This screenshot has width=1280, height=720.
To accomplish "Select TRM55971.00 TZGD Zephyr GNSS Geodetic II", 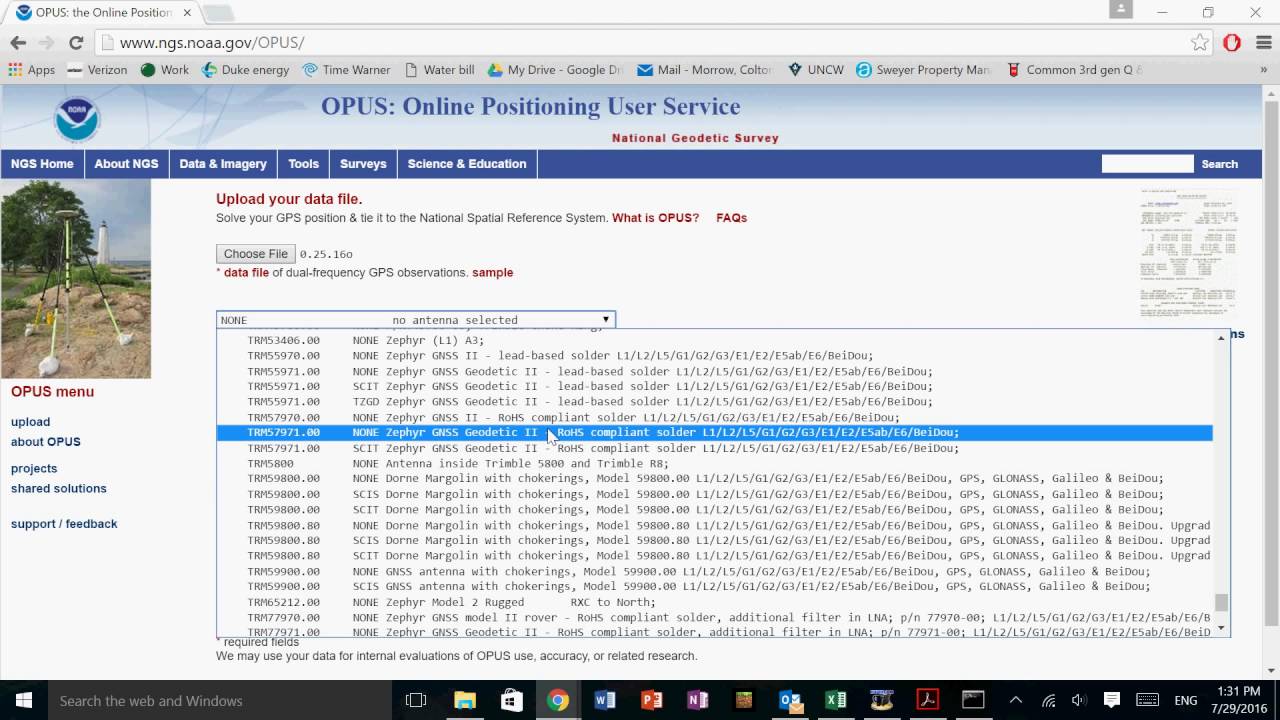I will coord(715,401).
